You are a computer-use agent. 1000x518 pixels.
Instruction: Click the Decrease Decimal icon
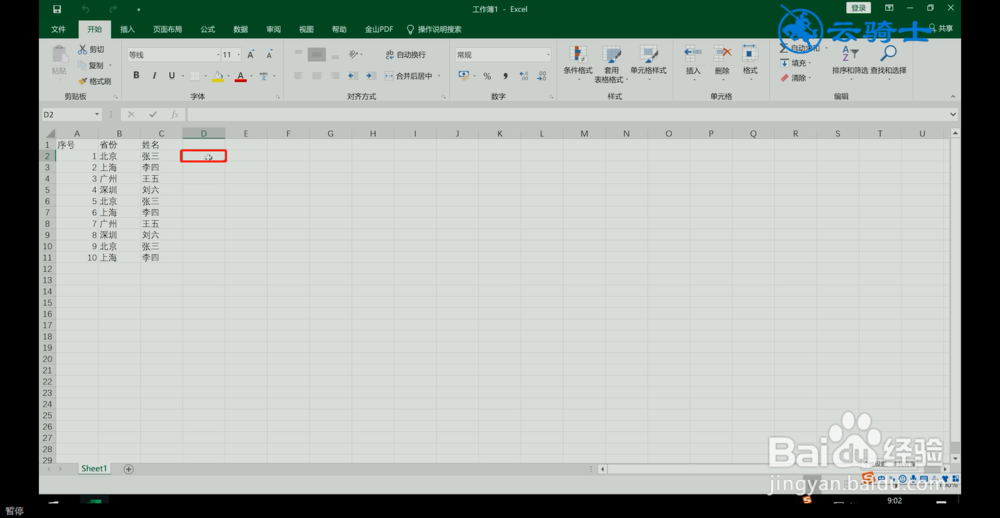[541, 76]
